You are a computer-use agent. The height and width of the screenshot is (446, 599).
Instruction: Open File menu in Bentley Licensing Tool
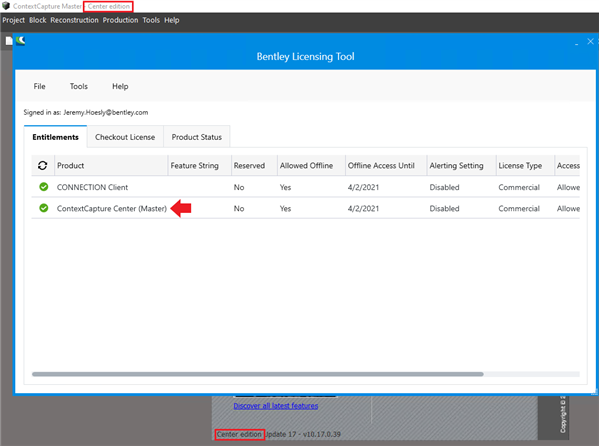(x=39, y=86)
